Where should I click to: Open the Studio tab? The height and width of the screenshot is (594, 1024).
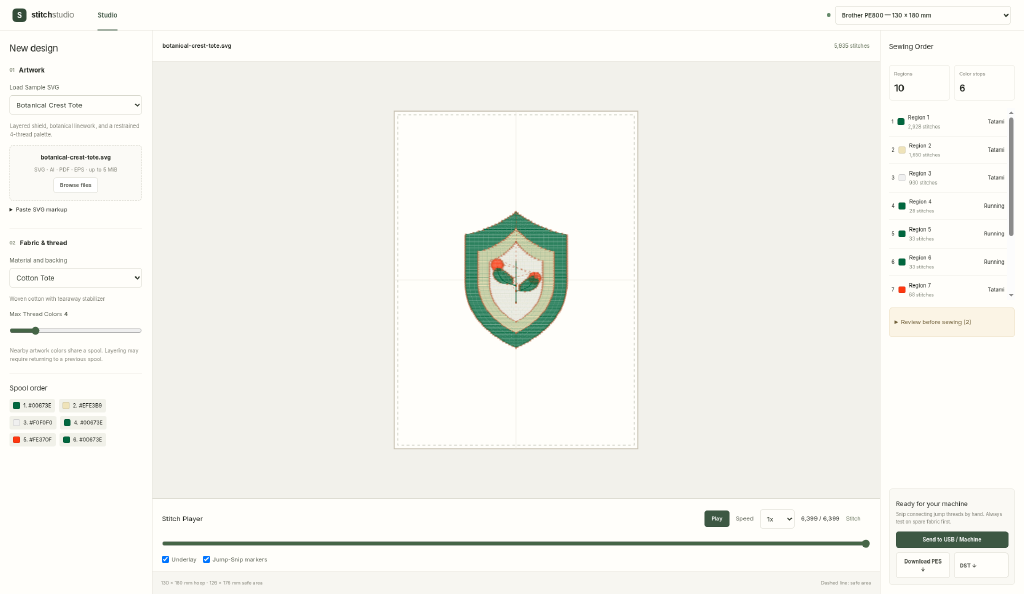pos(107,15)
